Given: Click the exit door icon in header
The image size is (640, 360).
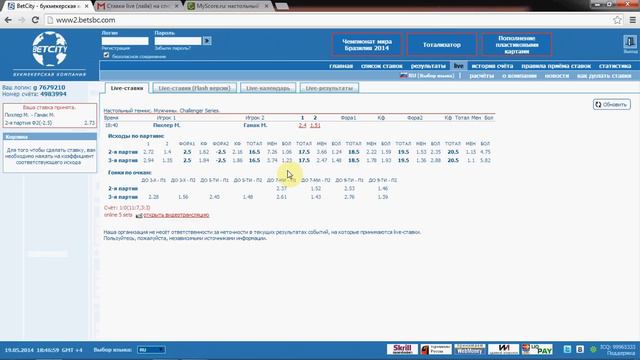Looking at the screenshot, I should (630, 42).
